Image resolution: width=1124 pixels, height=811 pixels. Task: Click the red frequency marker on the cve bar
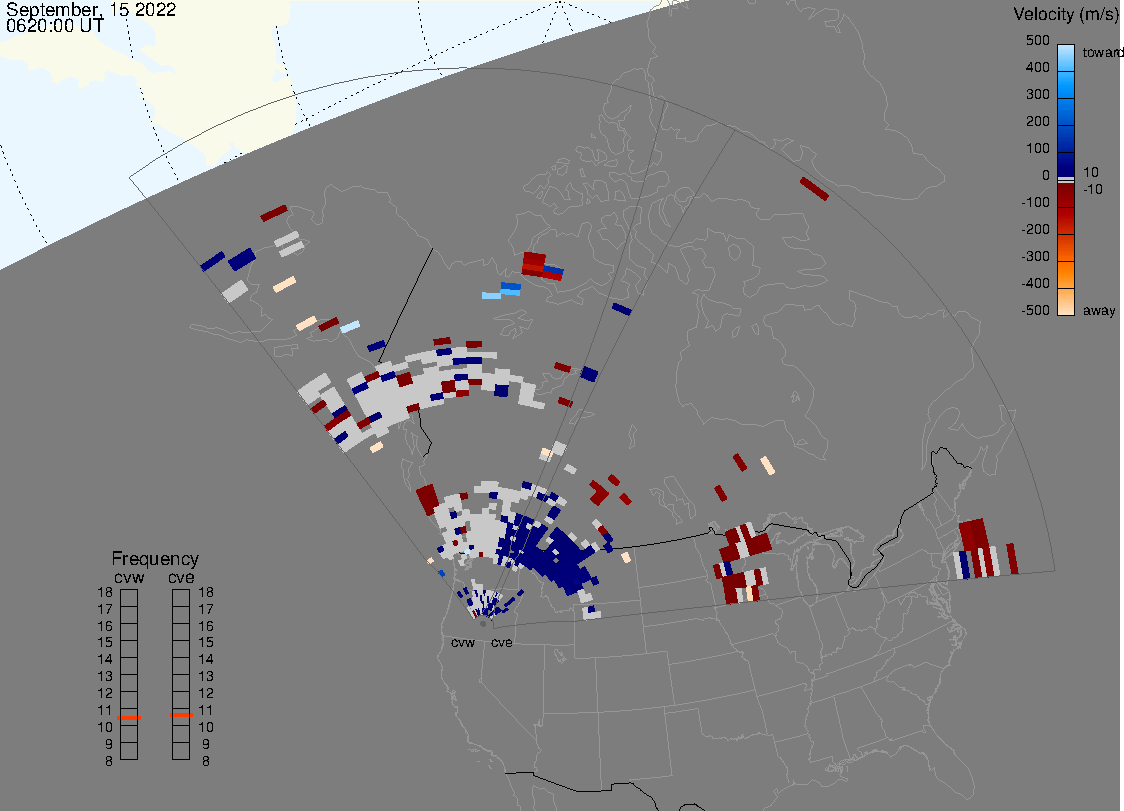coord(181,715)
